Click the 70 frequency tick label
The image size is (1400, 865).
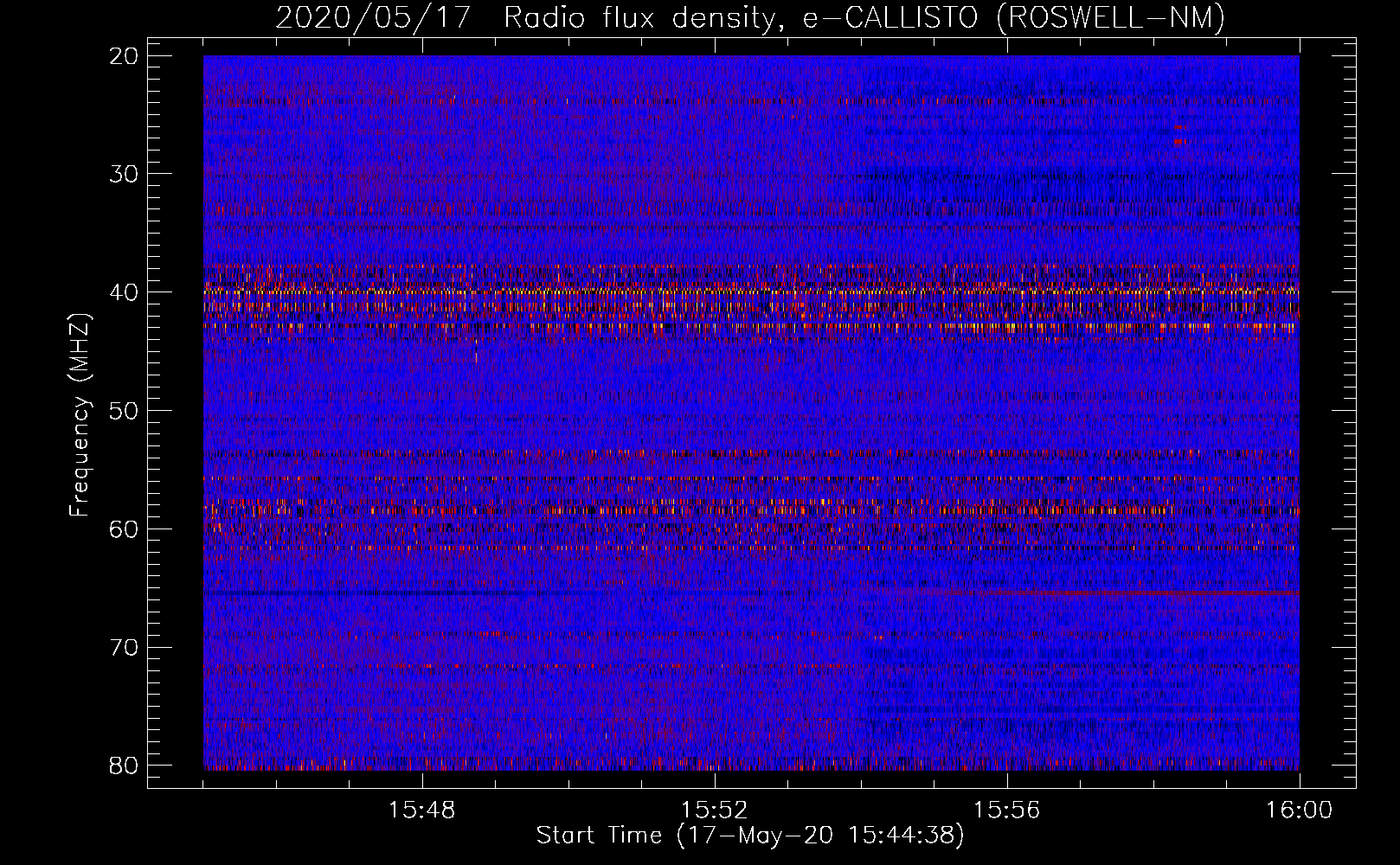point(124,647)
